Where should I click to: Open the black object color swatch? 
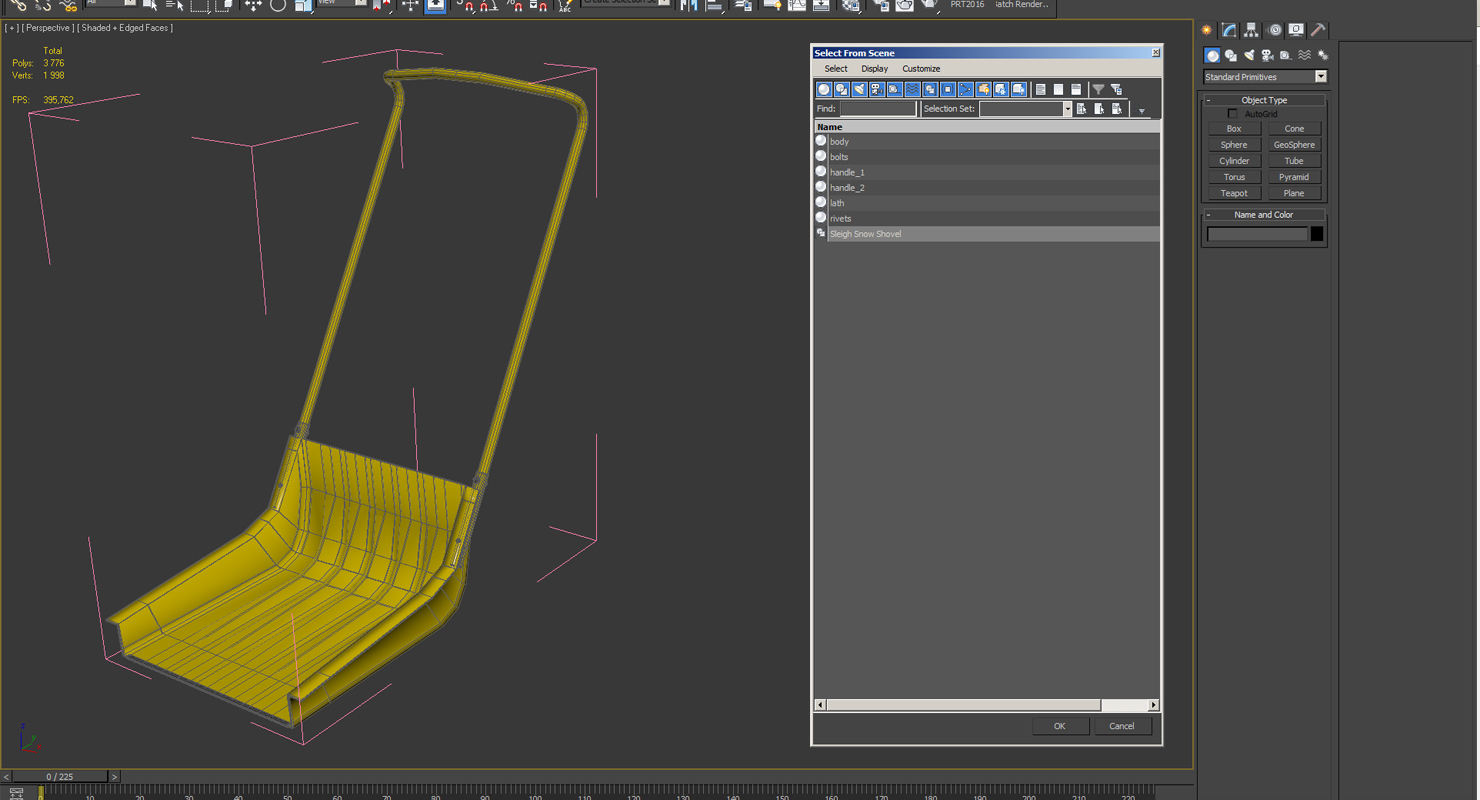click(1317, 234)
